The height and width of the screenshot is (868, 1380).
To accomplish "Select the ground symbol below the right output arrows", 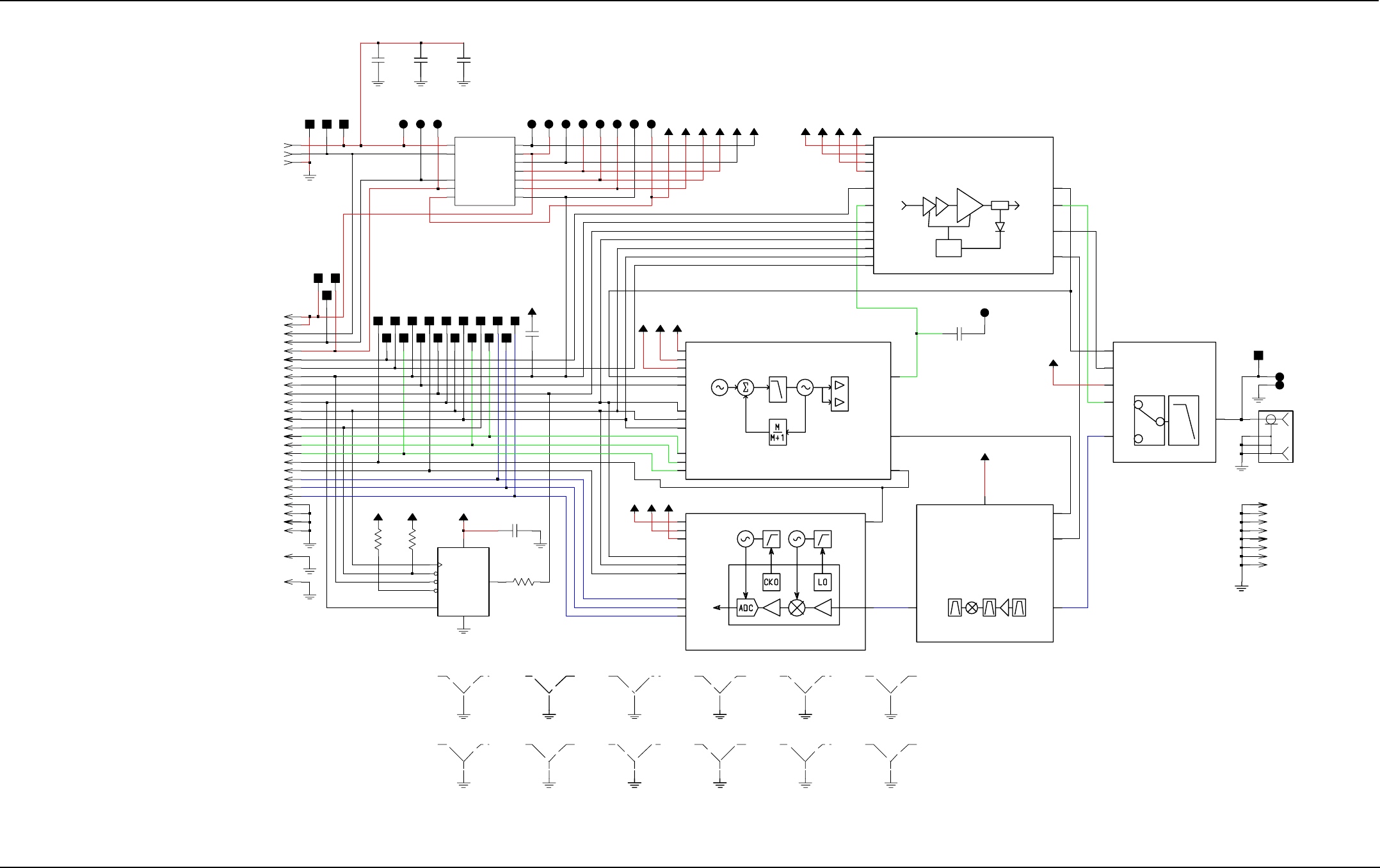I will (1242, 588).
